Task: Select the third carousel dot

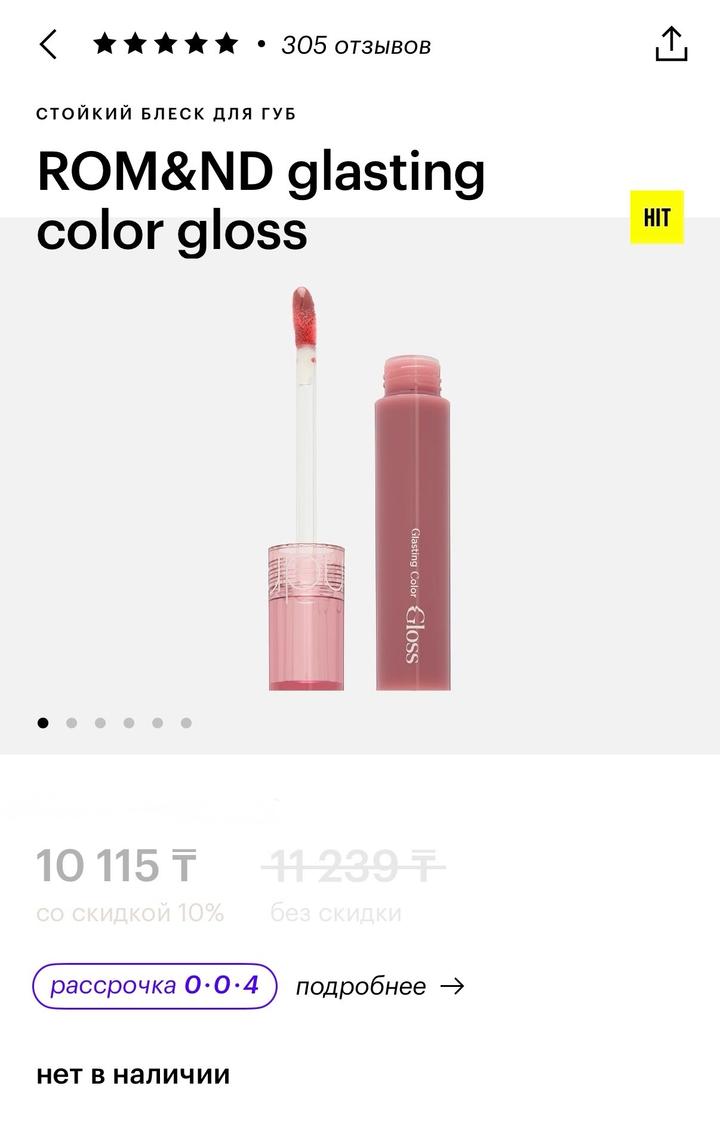Action: coord(100,723)
